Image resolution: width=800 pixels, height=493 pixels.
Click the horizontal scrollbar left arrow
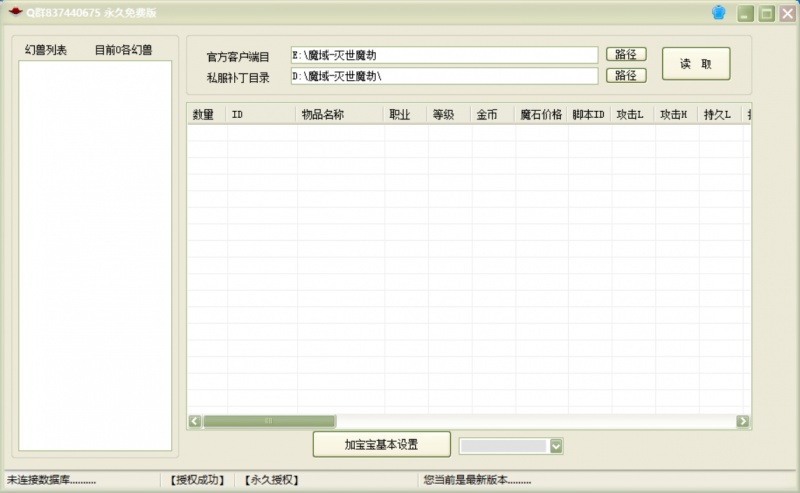click(x=194, y=421)
